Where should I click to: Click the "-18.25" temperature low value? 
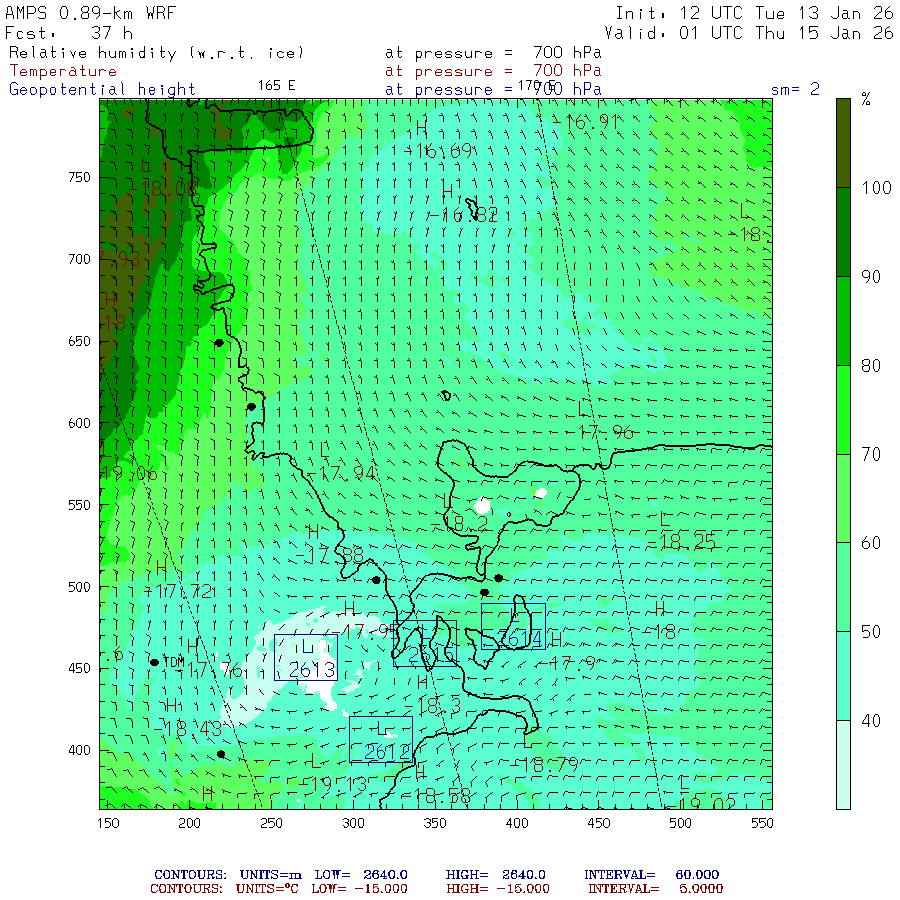tap(681, 542)
